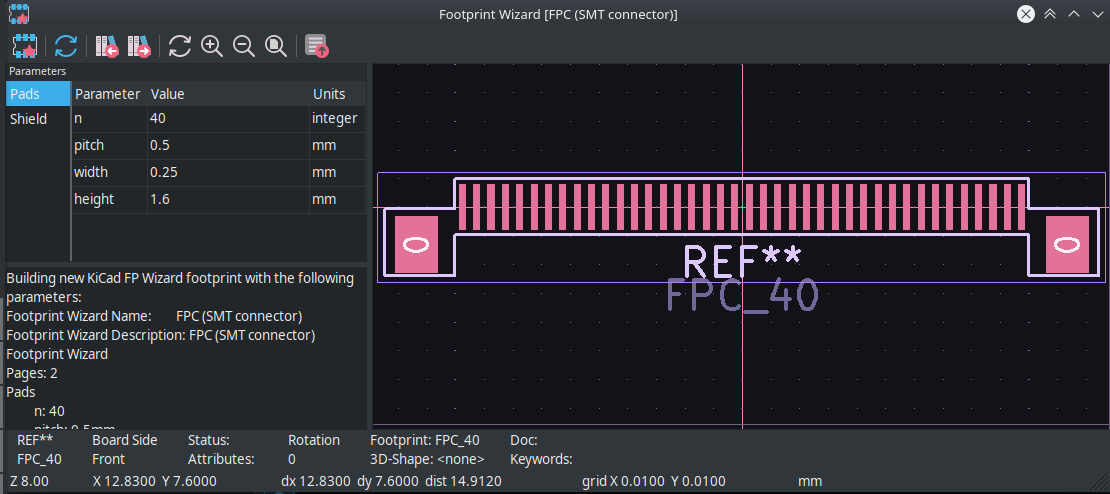Click the left shield pad in preview
This screenshot has height=494, width=1110.
[417, 244]
